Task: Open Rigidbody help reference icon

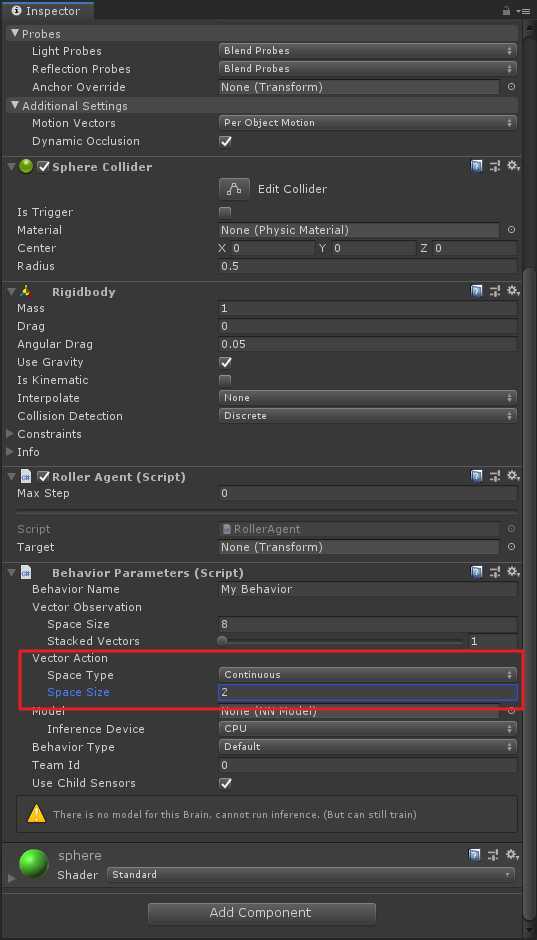Action: [x=476, y=291]
